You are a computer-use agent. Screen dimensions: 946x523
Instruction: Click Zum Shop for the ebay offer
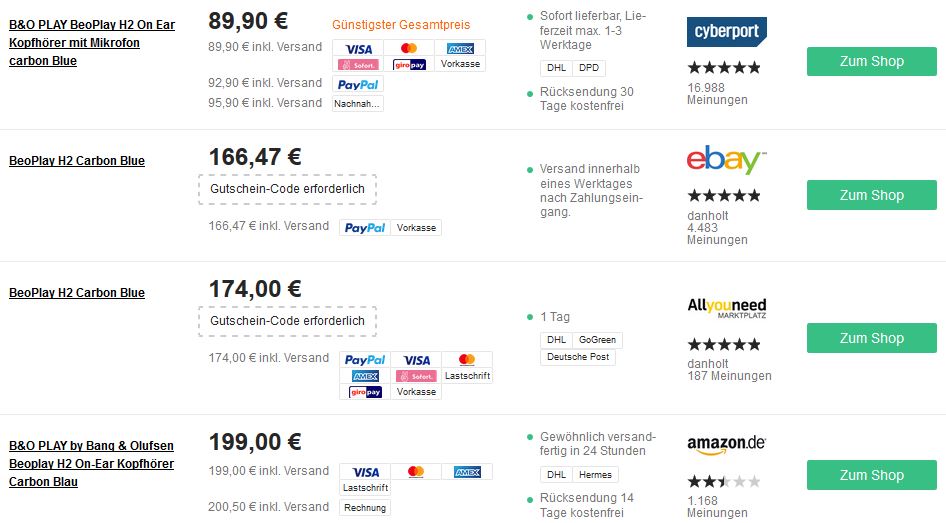click(x=872, y=195)
